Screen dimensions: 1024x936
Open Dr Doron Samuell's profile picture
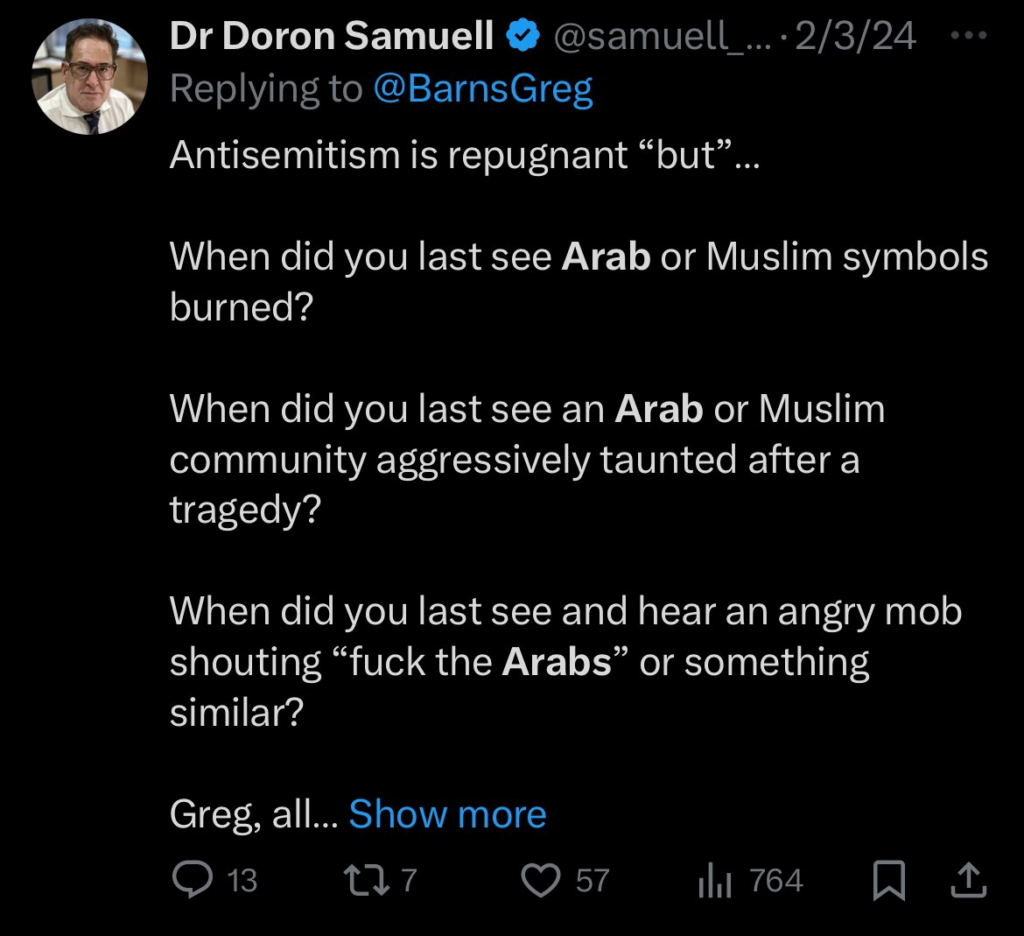tap(89, 75)
